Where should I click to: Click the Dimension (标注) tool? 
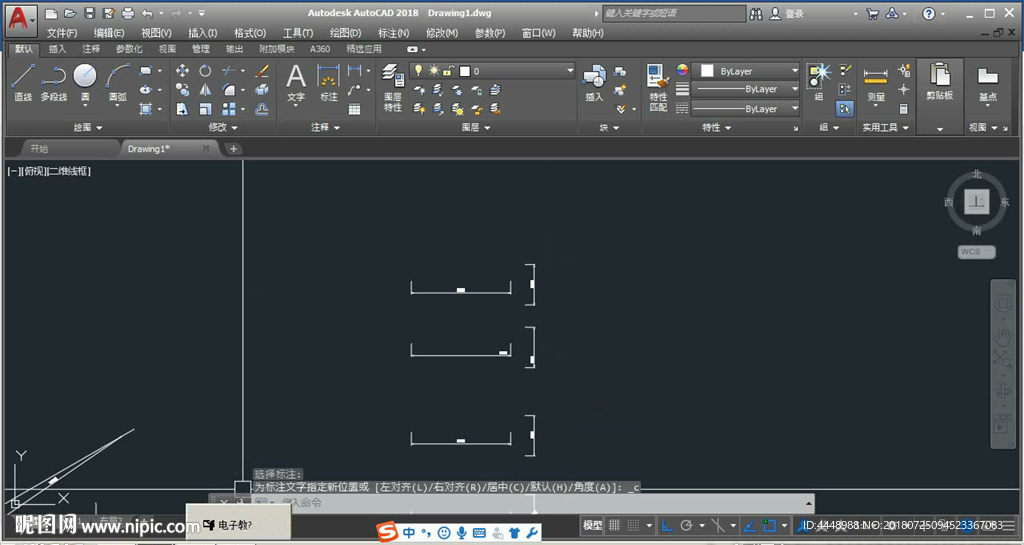[328, 83]
